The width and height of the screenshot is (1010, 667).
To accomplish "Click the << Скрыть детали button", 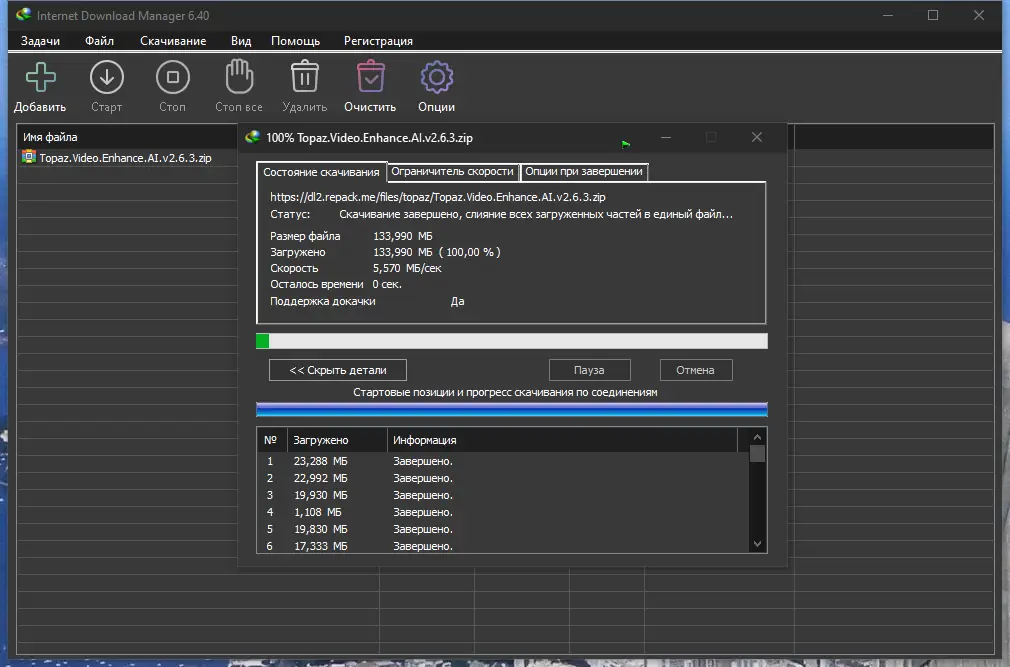I will coord(338,370).
